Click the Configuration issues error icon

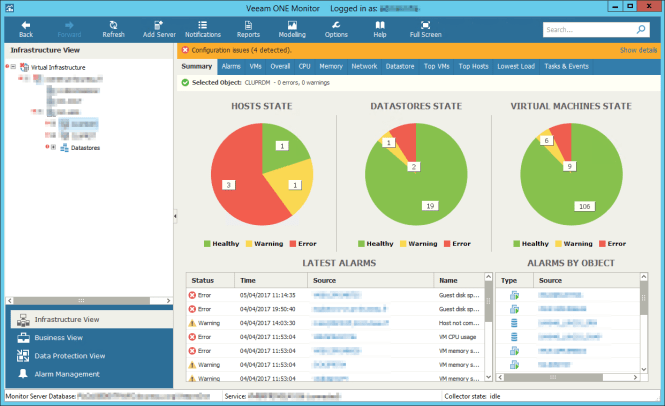pyautogui.click(x=185, y=50)
